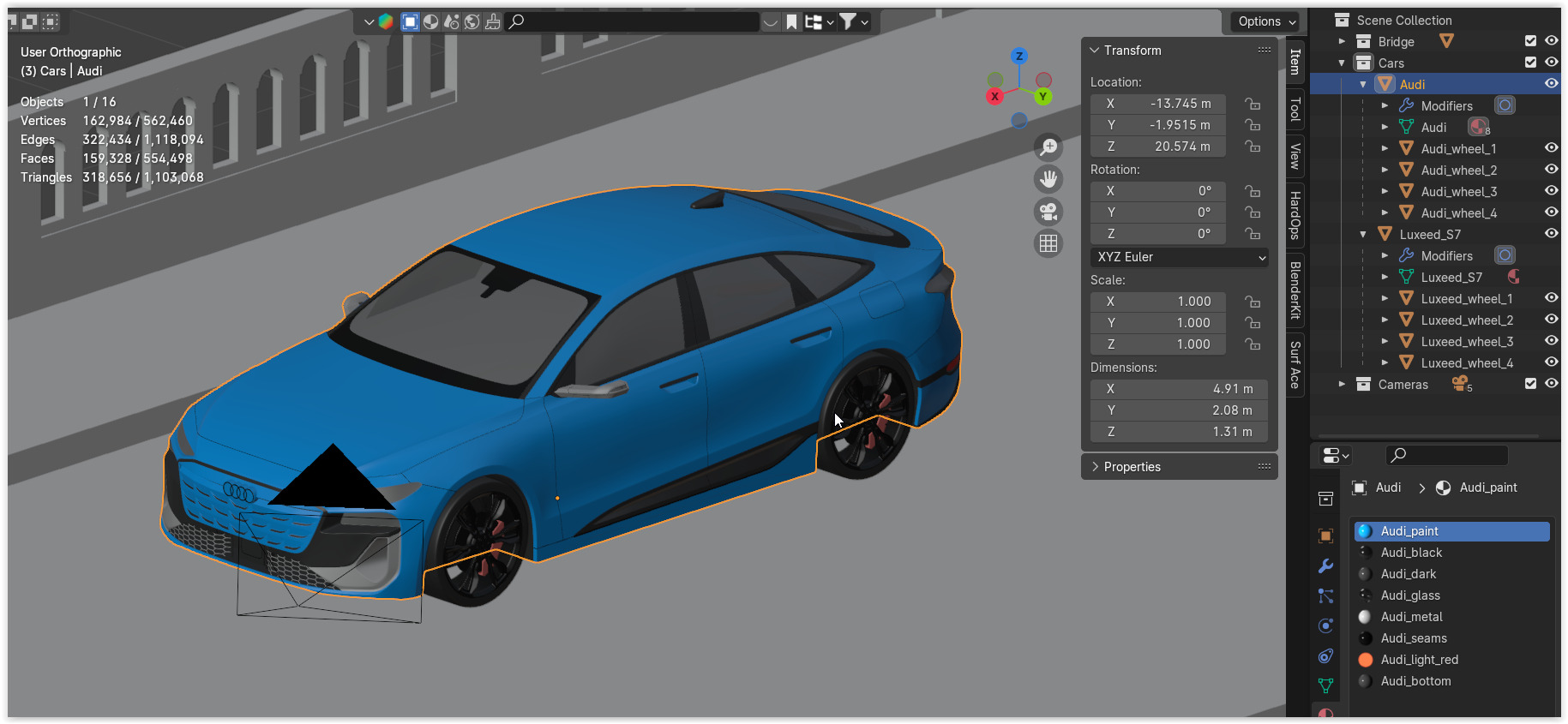
Task: Hide Audi_wheel_1 in viewport
Action: click(x=1552, y=148)
